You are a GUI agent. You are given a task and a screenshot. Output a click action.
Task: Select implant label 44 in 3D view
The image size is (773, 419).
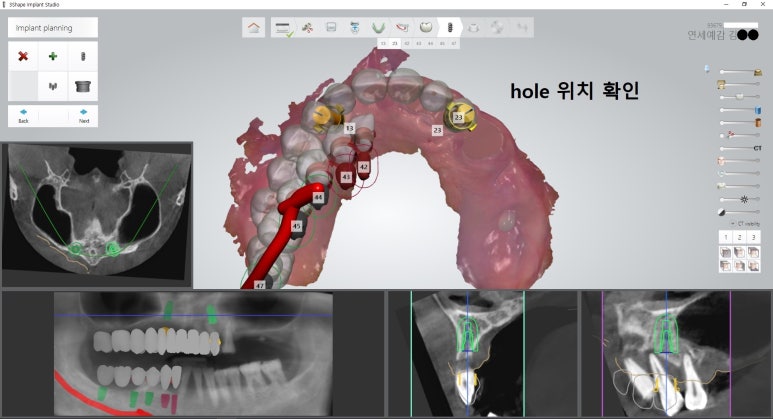point(318,197)
